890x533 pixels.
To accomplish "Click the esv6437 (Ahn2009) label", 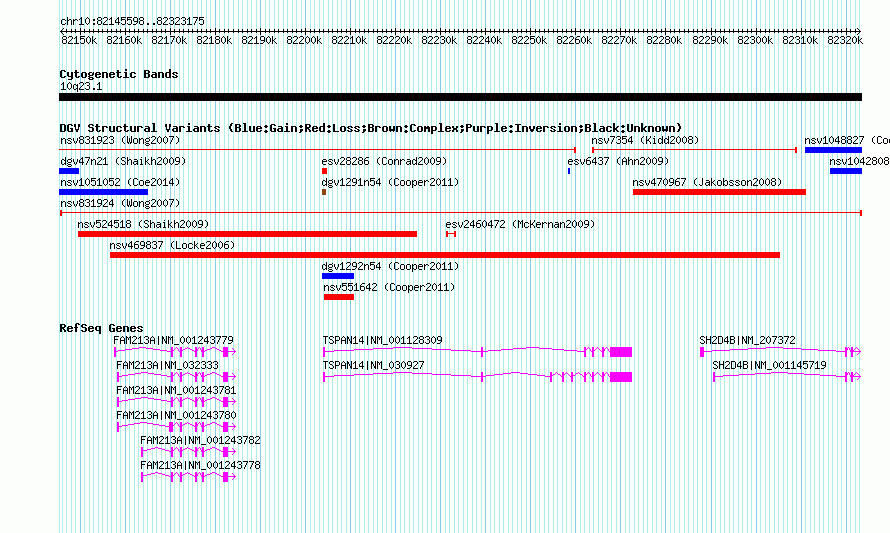I will click(x=618, y=161).
